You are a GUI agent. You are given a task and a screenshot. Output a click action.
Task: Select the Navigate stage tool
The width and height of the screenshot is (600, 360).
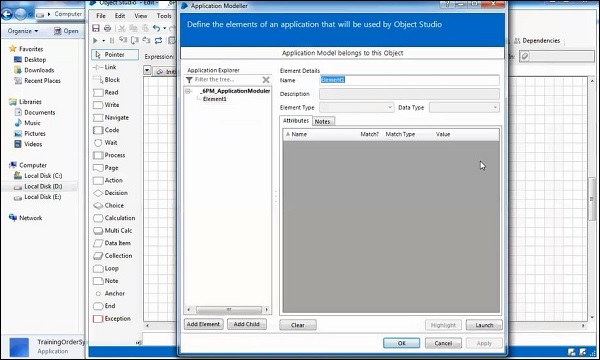click(111, 117)
